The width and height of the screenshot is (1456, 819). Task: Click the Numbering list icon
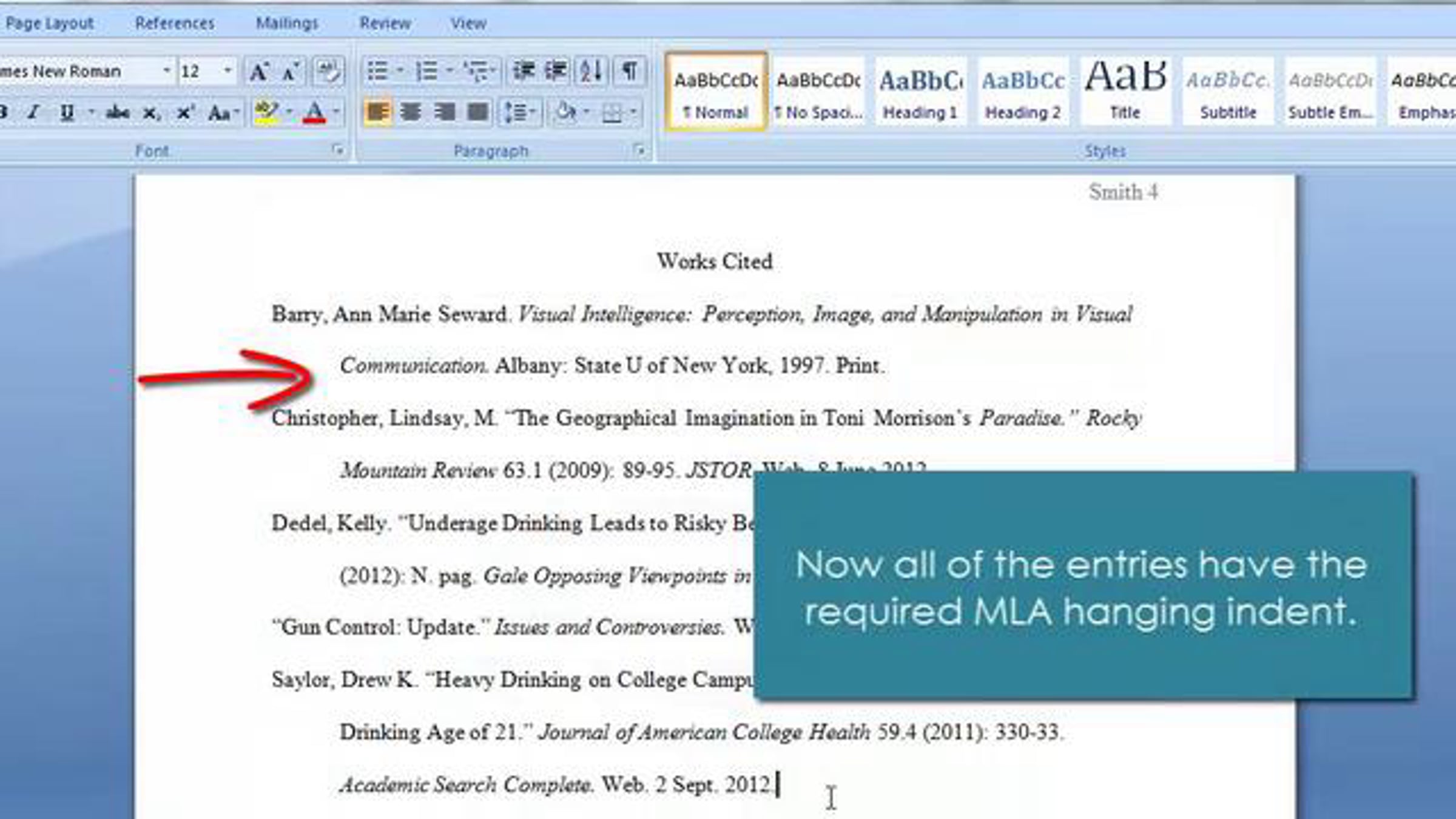pos(427,72)
